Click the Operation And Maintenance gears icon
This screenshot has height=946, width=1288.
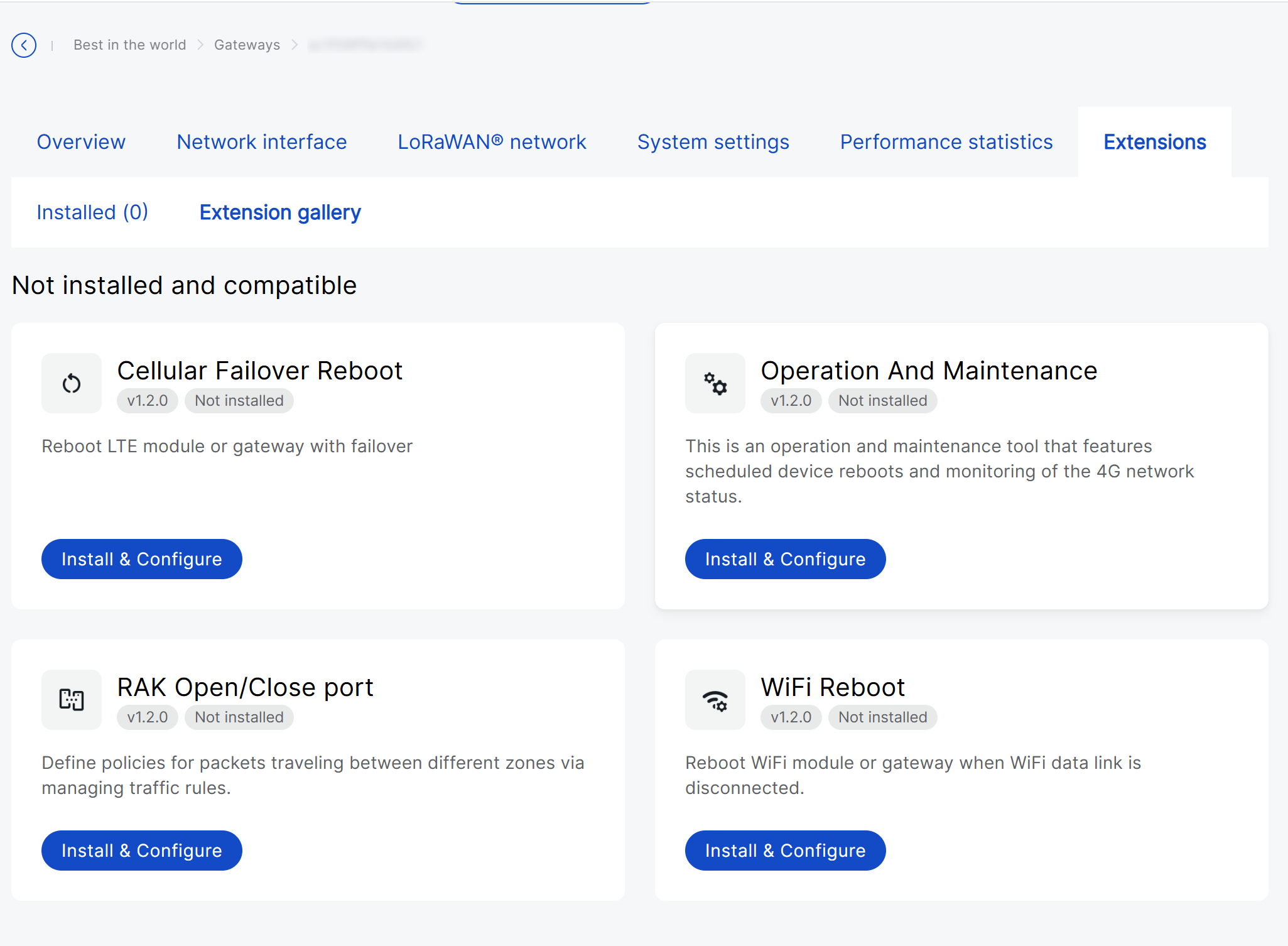[715, 383]
